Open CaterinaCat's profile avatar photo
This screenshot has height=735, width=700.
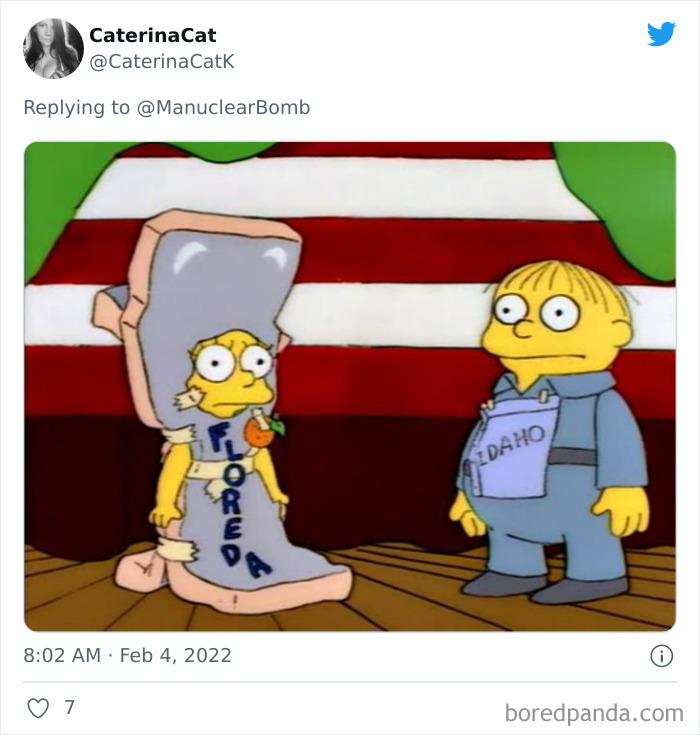click(53, 48)
